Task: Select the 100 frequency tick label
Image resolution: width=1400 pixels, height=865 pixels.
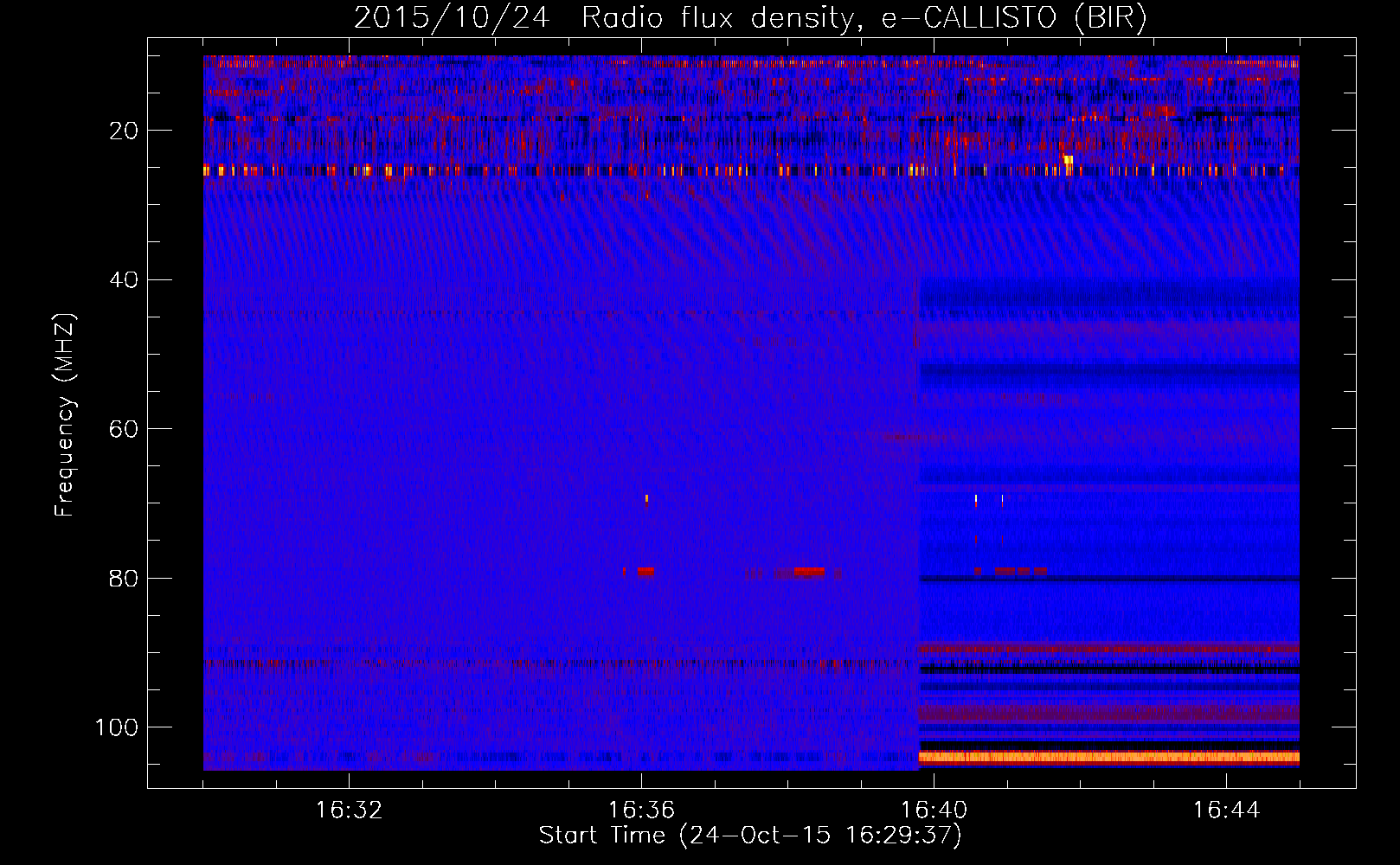Action: click(117, 727)
